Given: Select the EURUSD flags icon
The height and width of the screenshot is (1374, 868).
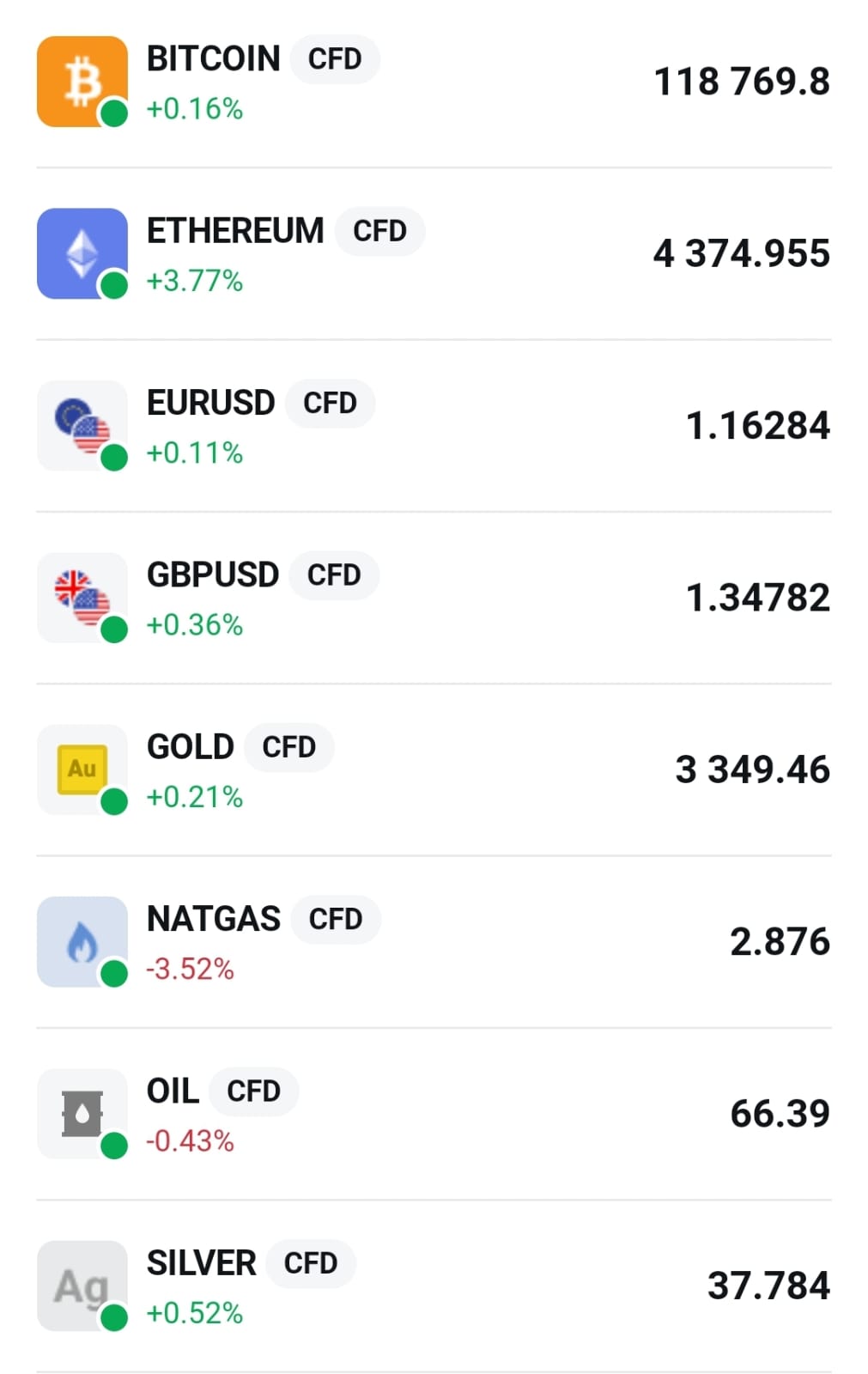Looking at the screenshot, I should (82, 425).
